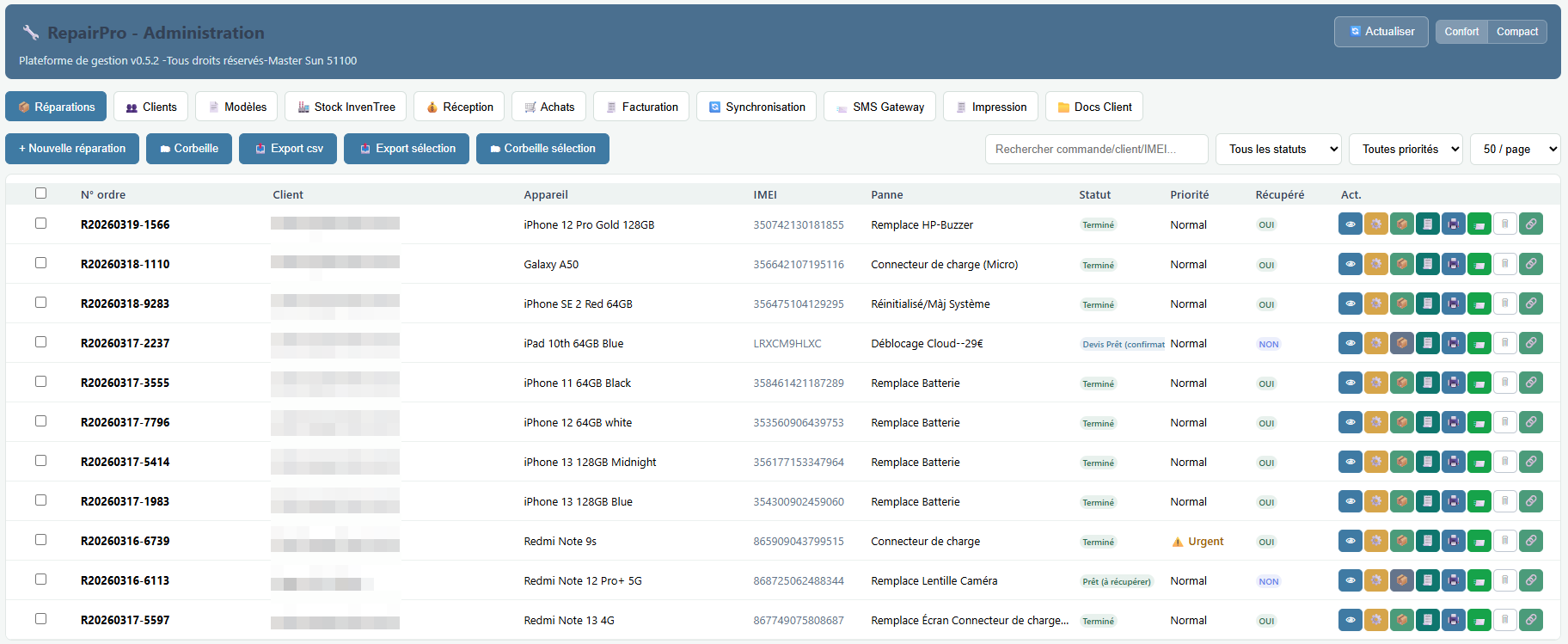Expand the 'Toutes priorités' filter dropdown

1406,149
